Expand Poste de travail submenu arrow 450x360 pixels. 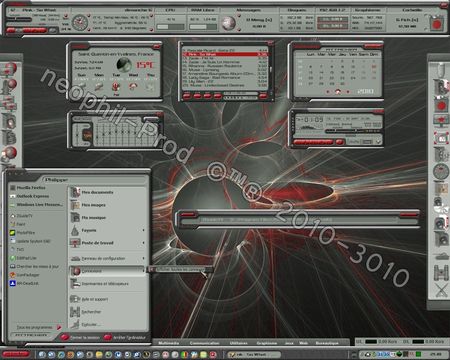[143, 243]
